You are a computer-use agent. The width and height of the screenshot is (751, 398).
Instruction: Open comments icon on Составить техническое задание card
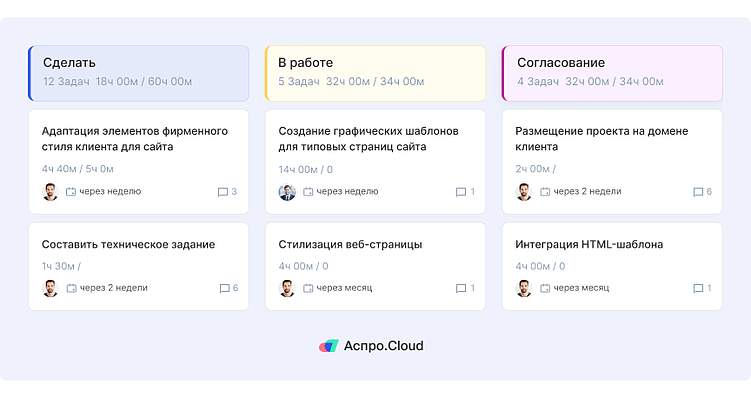coord(225,288)
